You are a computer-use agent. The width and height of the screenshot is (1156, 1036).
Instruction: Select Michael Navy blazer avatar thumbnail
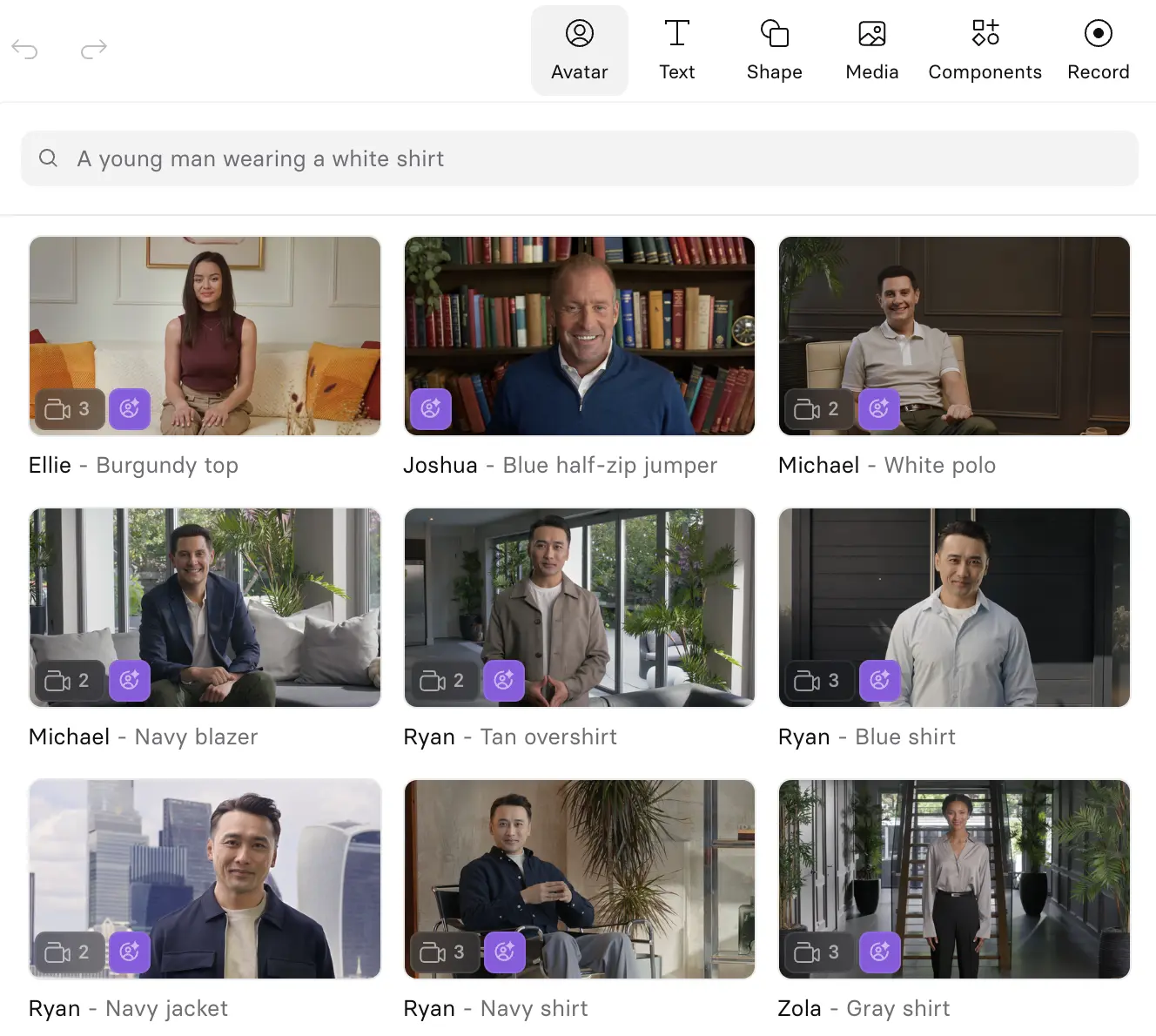pyautogui.click(x=205, y=608)
